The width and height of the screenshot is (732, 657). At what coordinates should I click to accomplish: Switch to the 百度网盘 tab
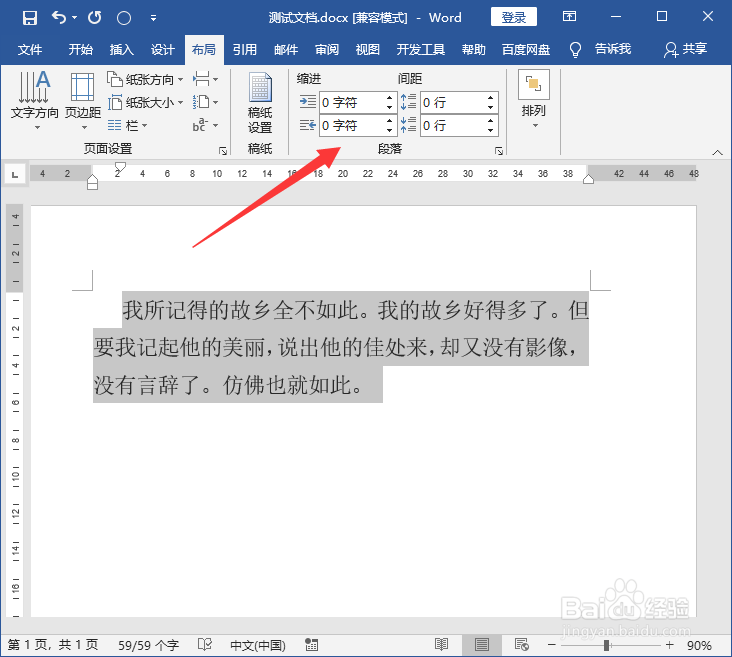click(526, 49)
